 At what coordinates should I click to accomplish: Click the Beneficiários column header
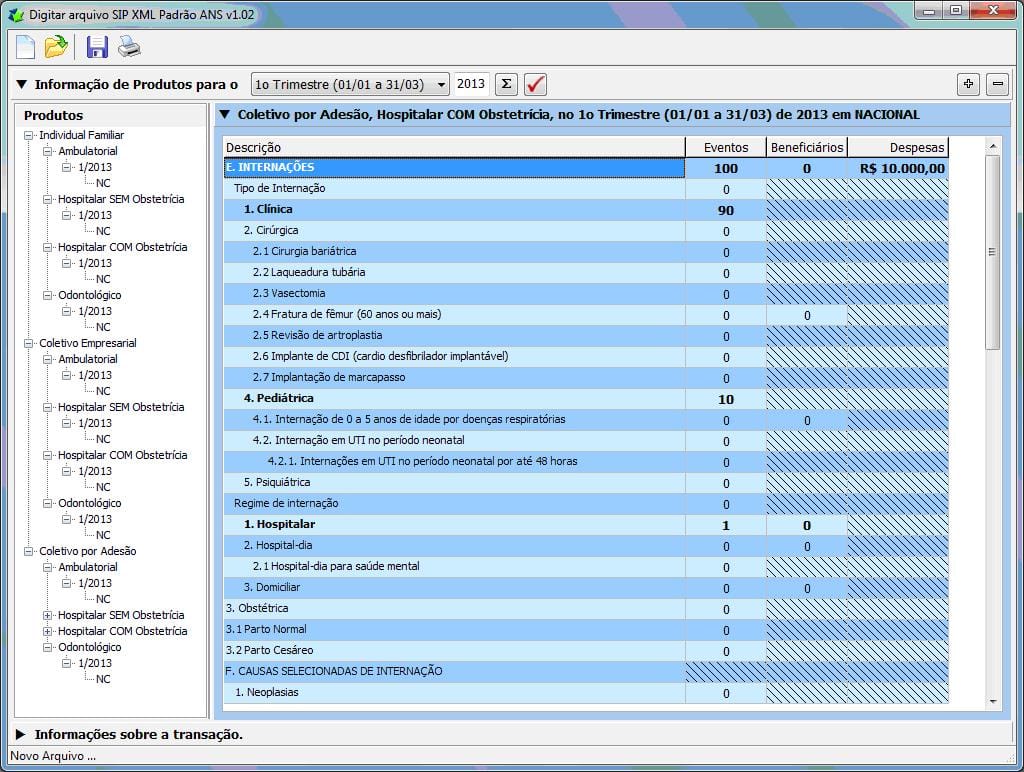[x=807, y=148]
